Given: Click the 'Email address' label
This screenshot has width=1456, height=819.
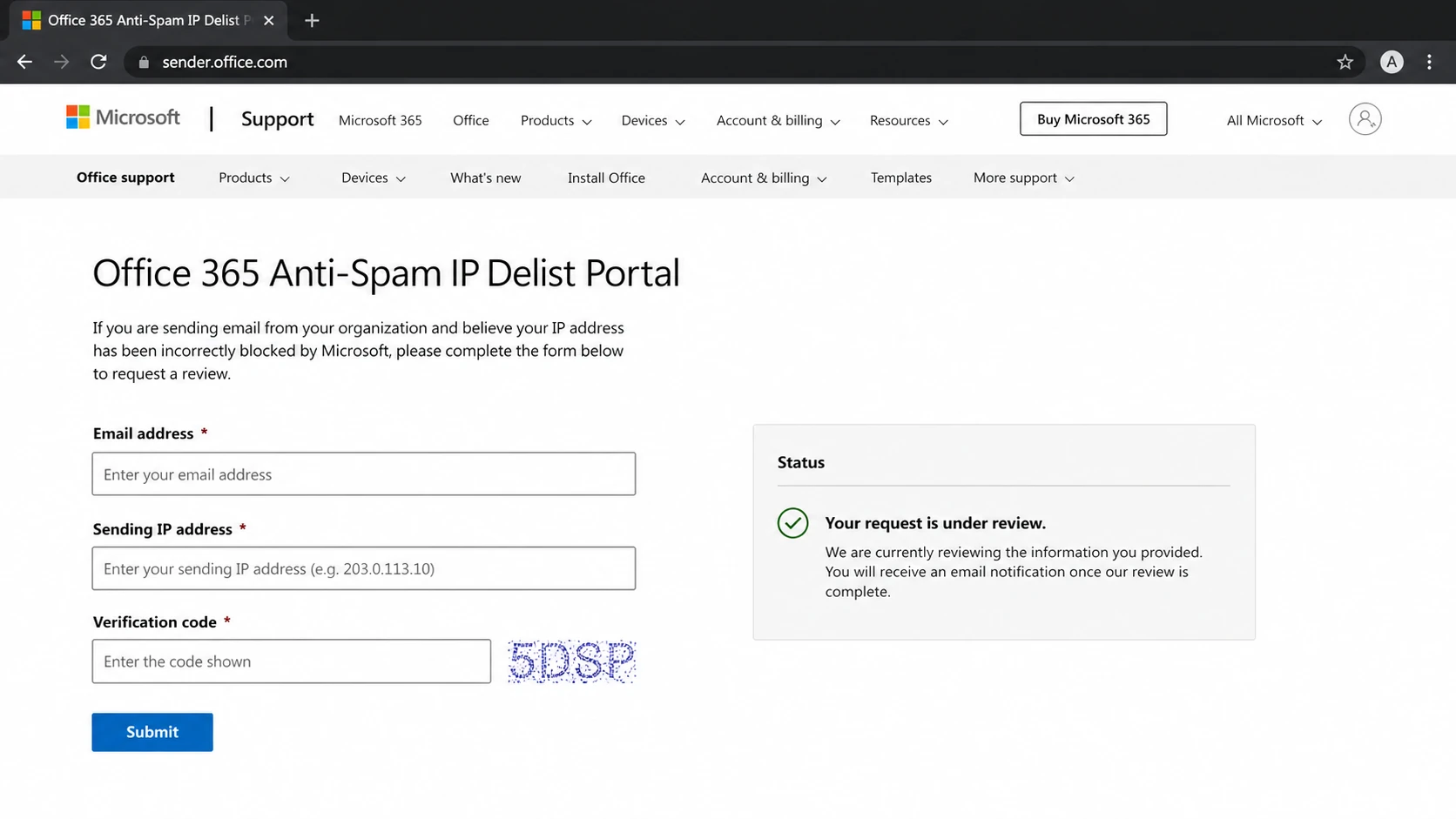Looking at the screenshot, I should tap(144, 433).
